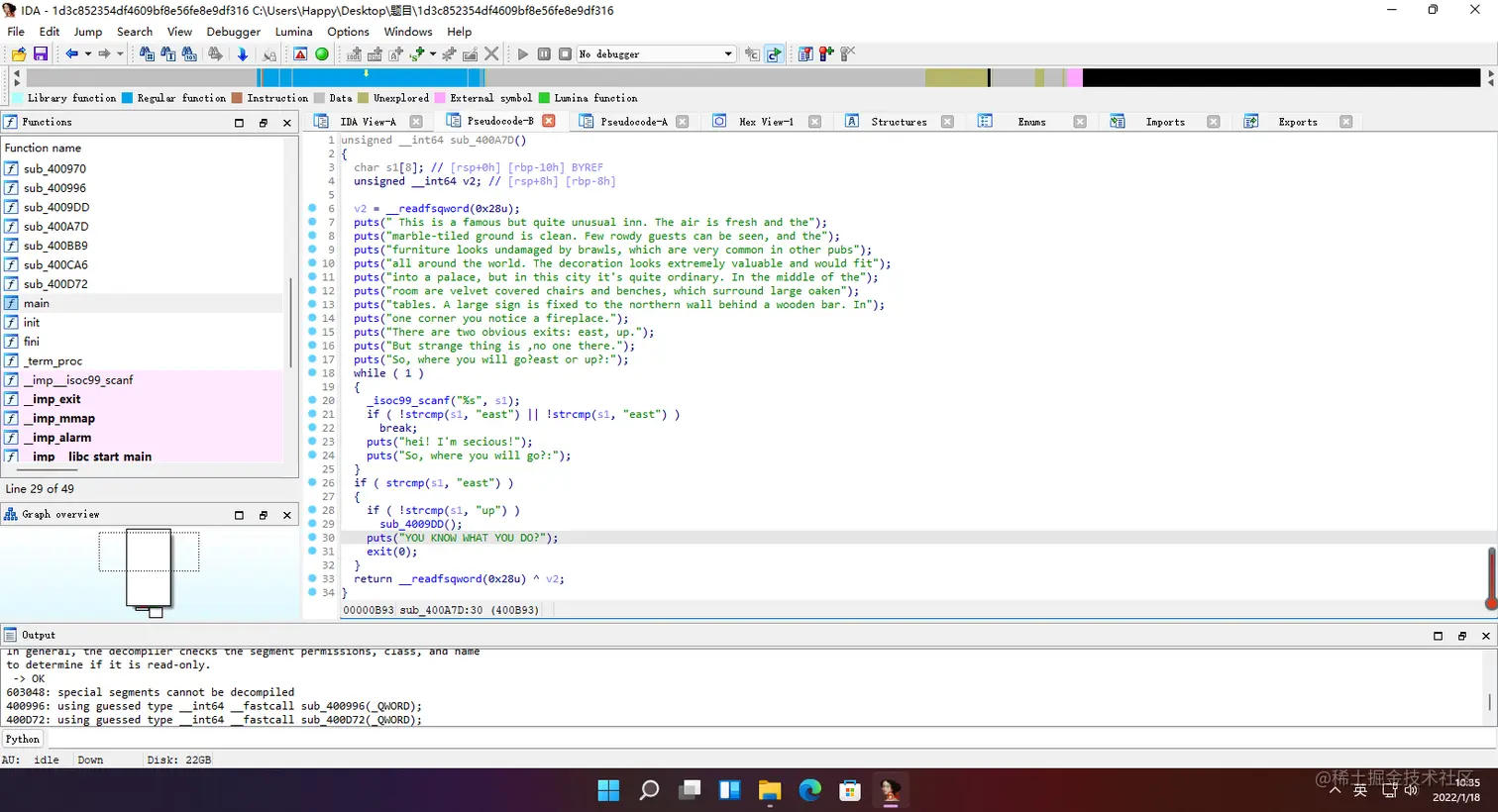The height and width of the screenshot is (812, 1498).
Task: Click the navigation band left scroll arrow
Action: point(17,74)
